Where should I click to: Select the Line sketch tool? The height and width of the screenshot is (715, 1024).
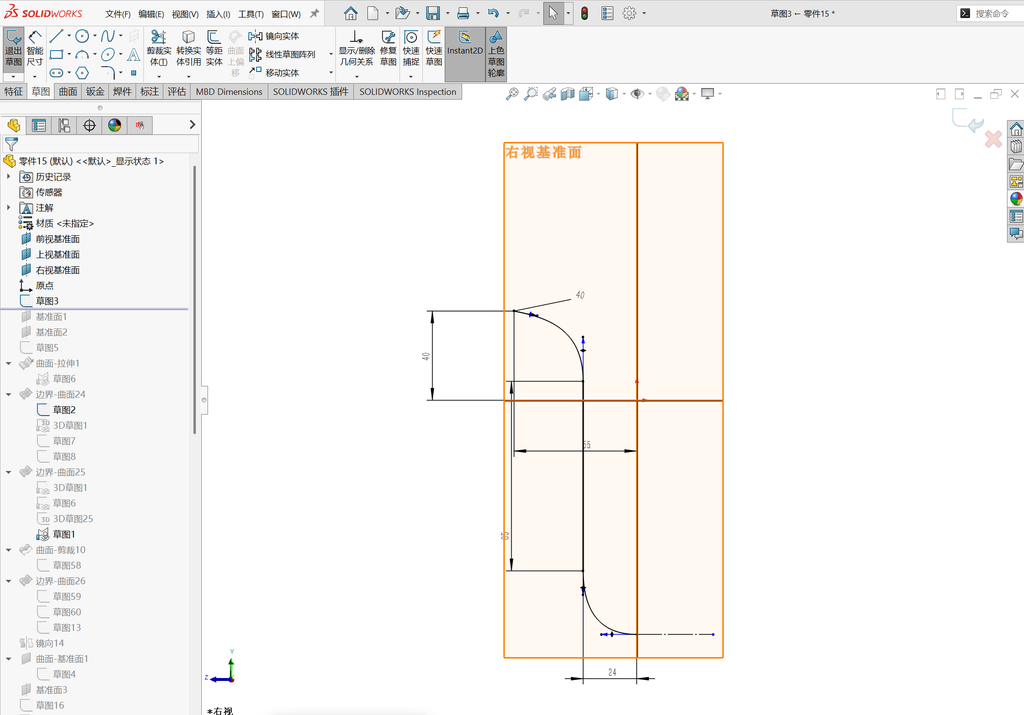pos(57,36)
